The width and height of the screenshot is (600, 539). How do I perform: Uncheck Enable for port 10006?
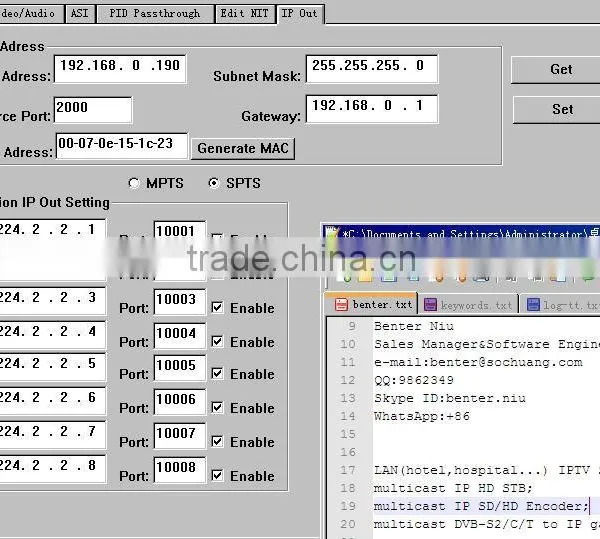coord(217,407)
